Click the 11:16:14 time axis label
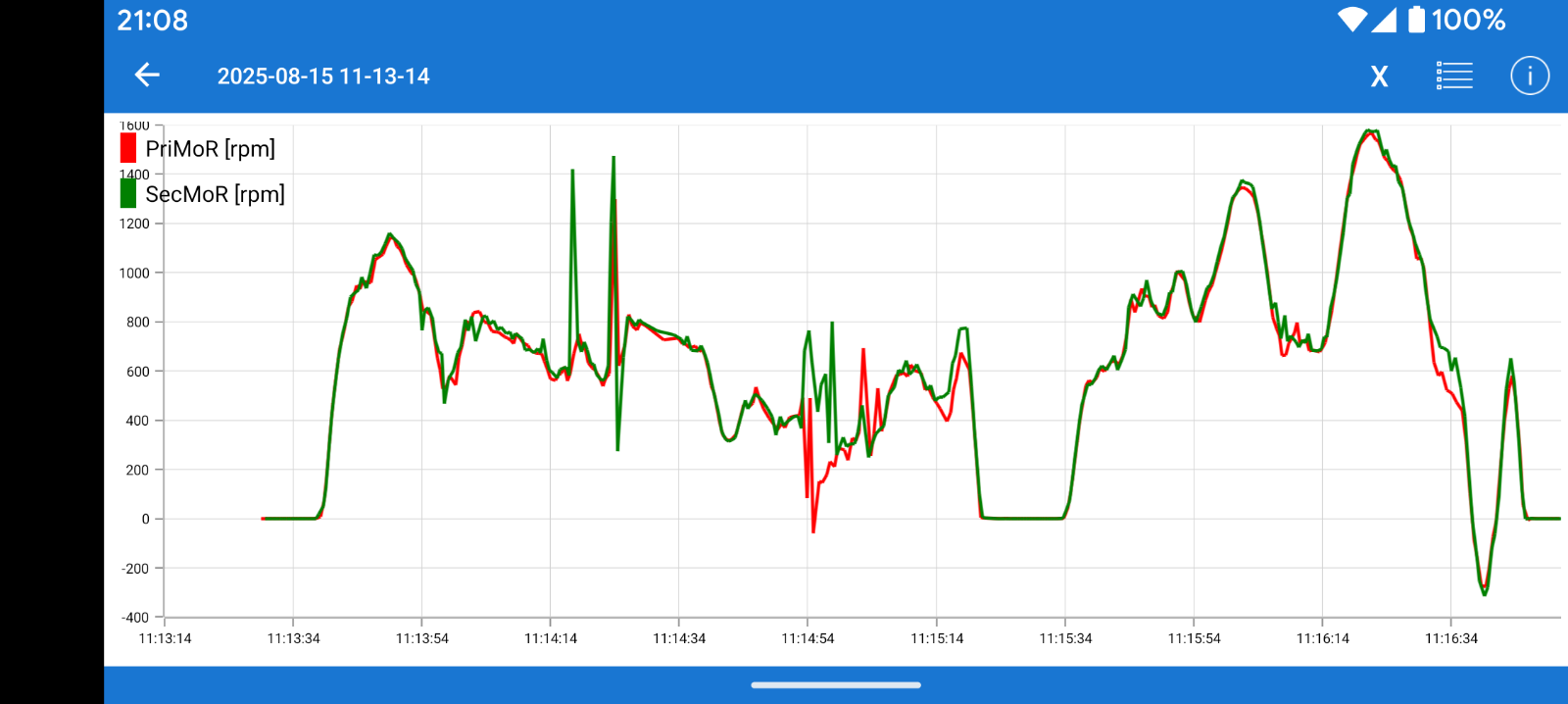Screen dimensions: 1568x704 1323,638
